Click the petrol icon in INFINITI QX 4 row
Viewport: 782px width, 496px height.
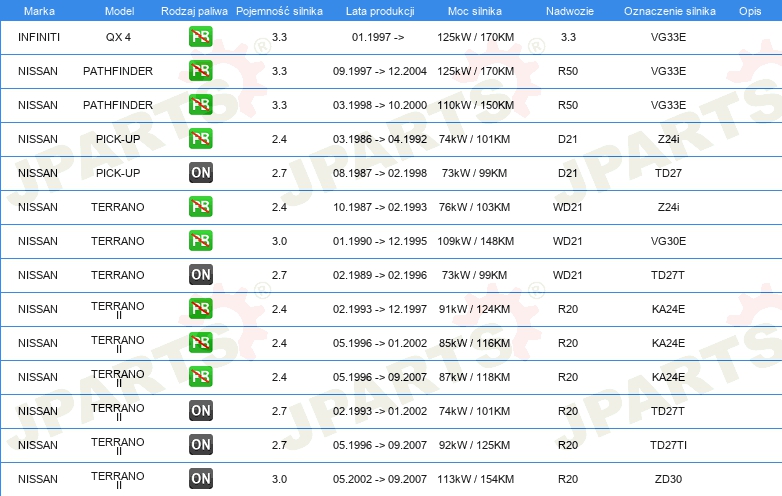point(200,37)
